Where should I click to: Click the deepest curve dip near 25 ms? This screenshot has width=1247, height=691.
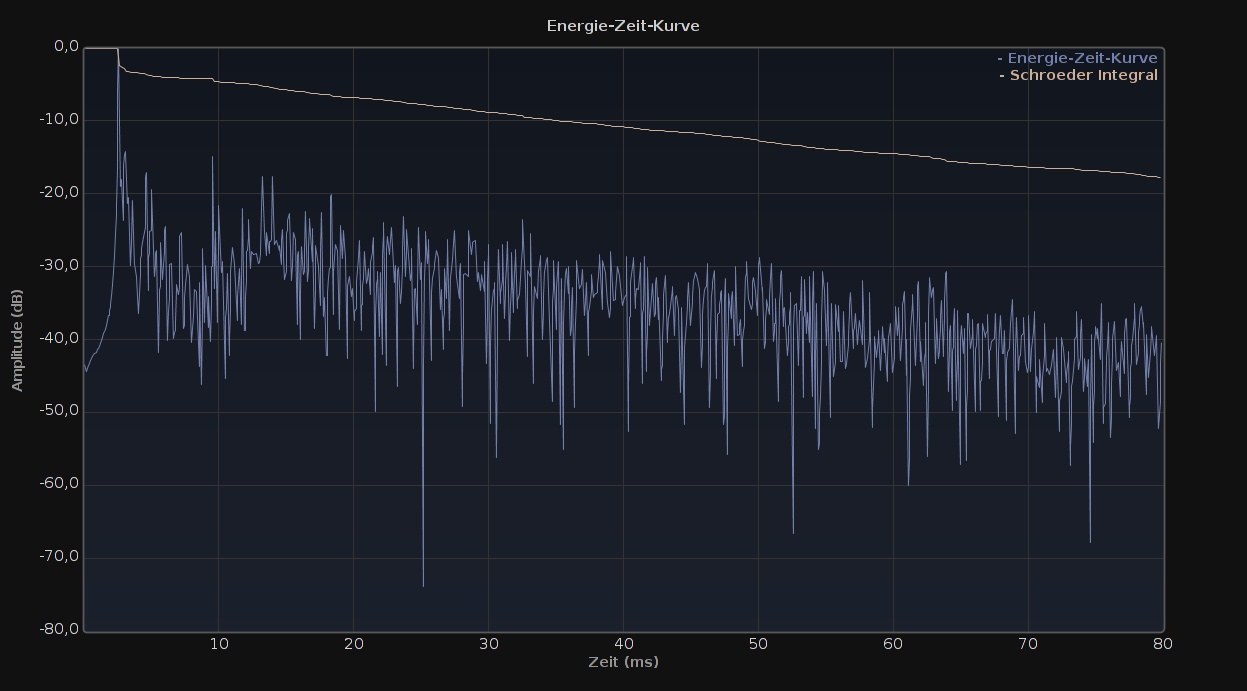pos(423,585)
